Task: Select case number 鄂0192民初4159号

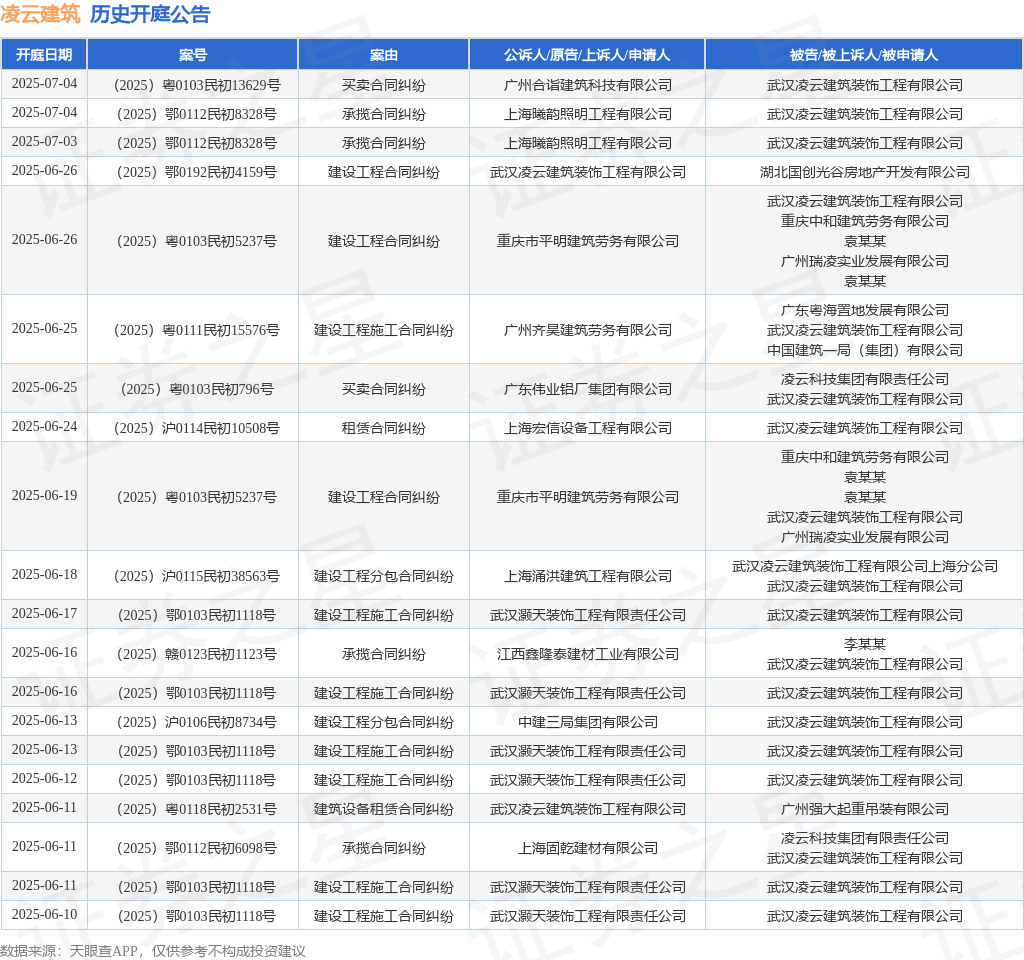Action: tap(197, 172)
